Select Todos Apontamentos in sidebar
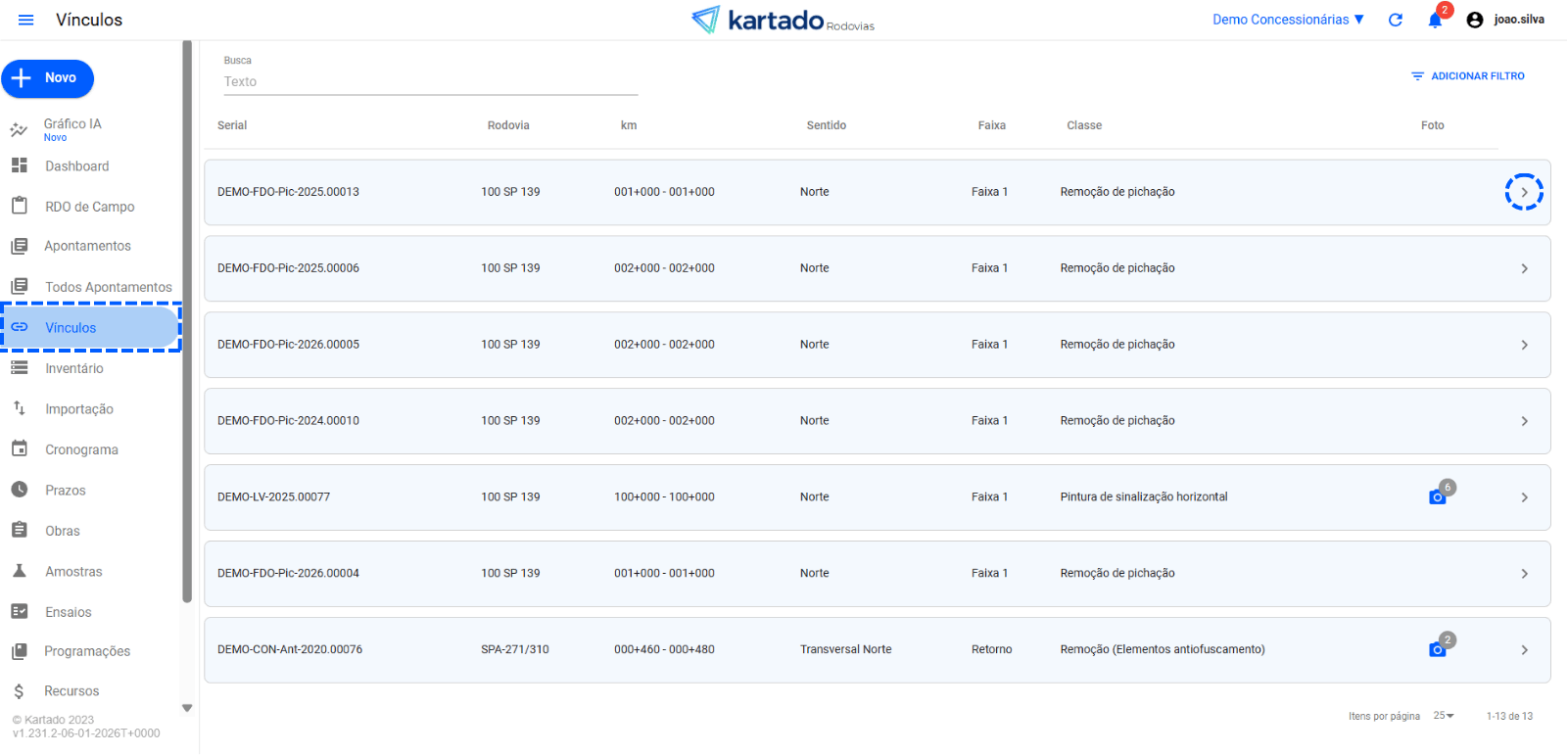The image size is (1568, 755). (x=108, y=287)
